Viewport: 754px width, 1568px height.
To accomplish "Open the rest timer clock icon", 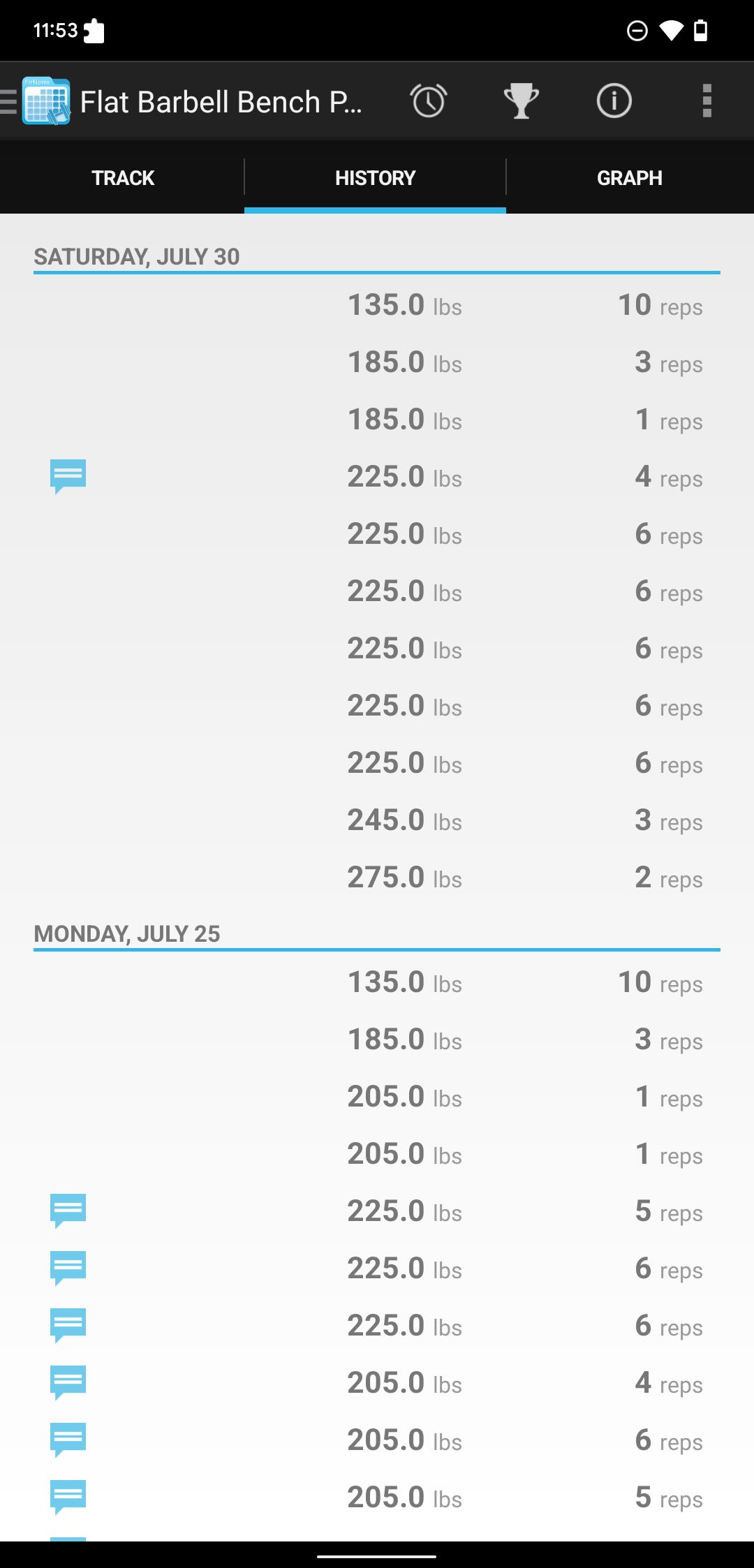I will [428, 101].
